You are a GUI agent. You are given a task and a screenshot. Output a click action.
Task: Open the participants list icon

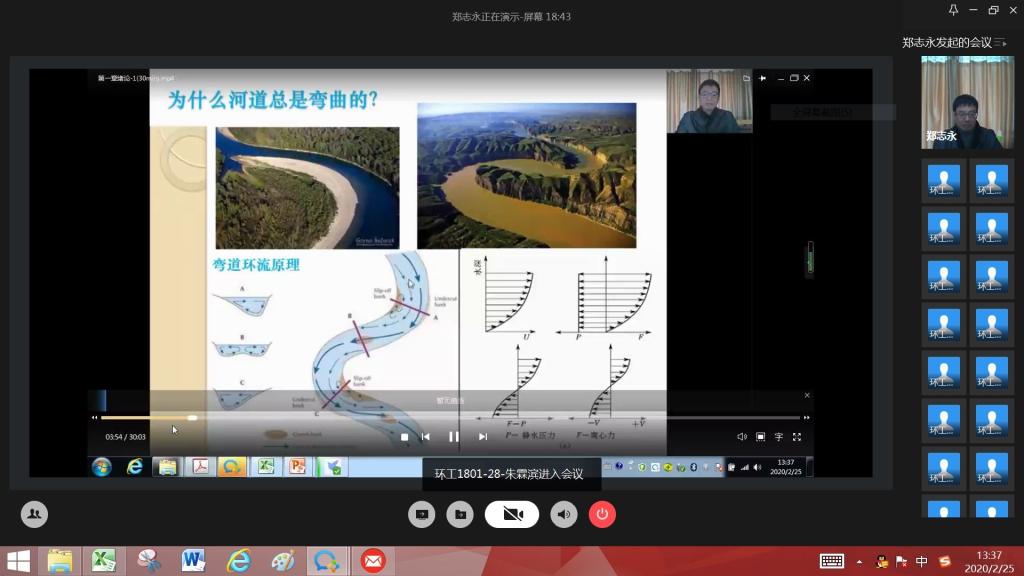tap(35, 514)
